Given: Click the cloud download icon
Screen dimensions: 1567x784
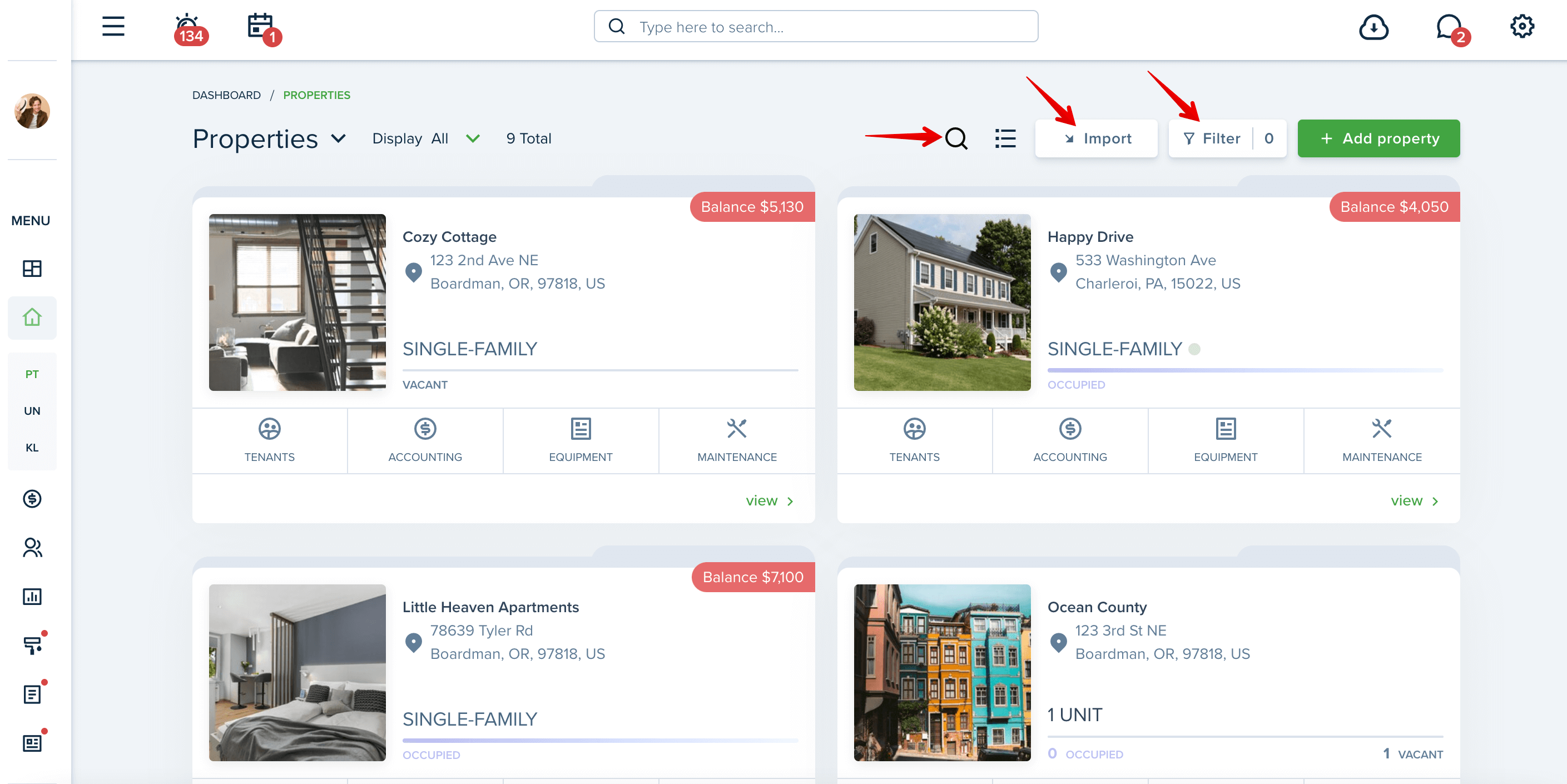Looking at the screenshot, I should pyautogui.click(x=1373, y=27).
